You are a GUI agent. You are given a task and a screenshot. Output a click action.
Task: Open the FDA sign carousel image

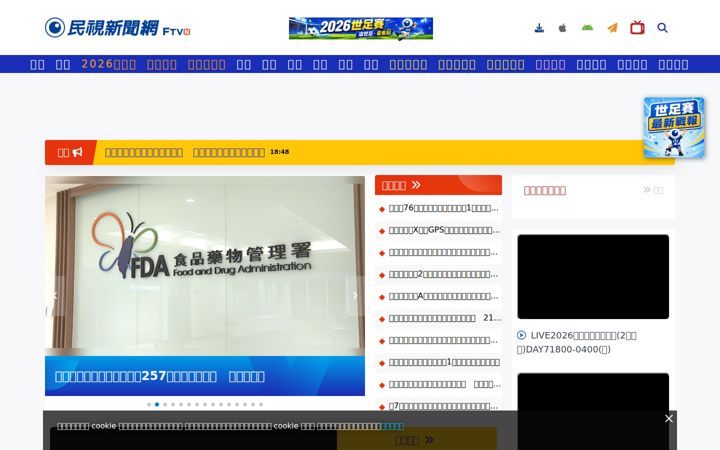(x=205, y=266)
